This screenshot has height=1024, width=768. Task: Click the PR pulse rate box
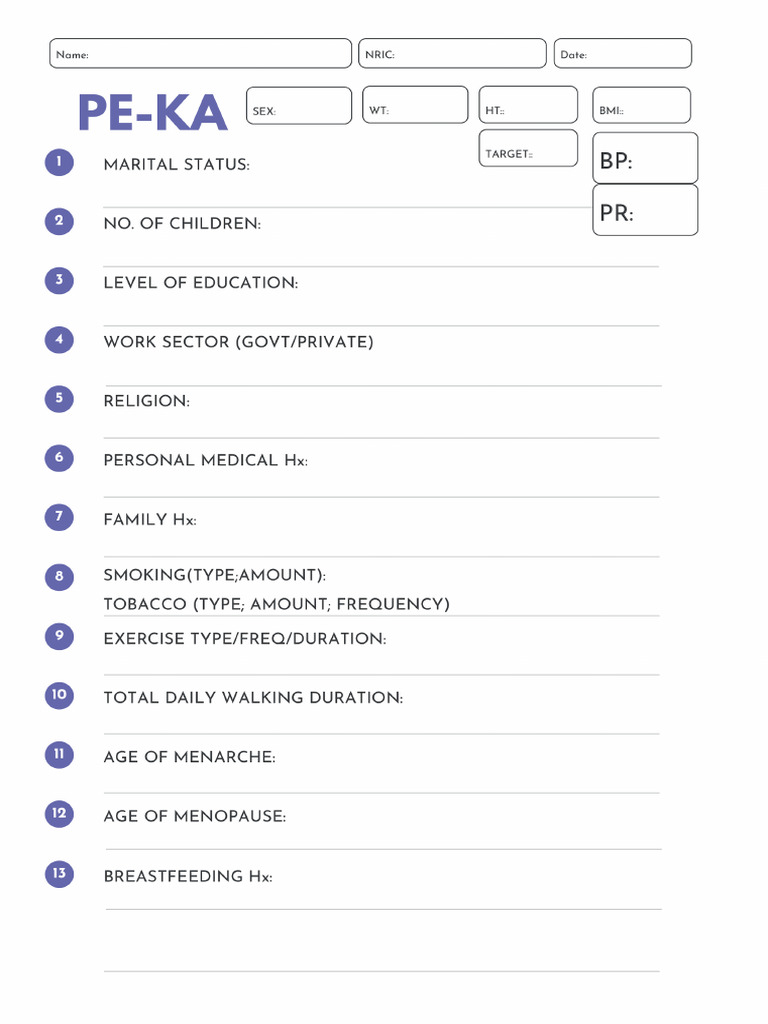click(x=645, y=210)
